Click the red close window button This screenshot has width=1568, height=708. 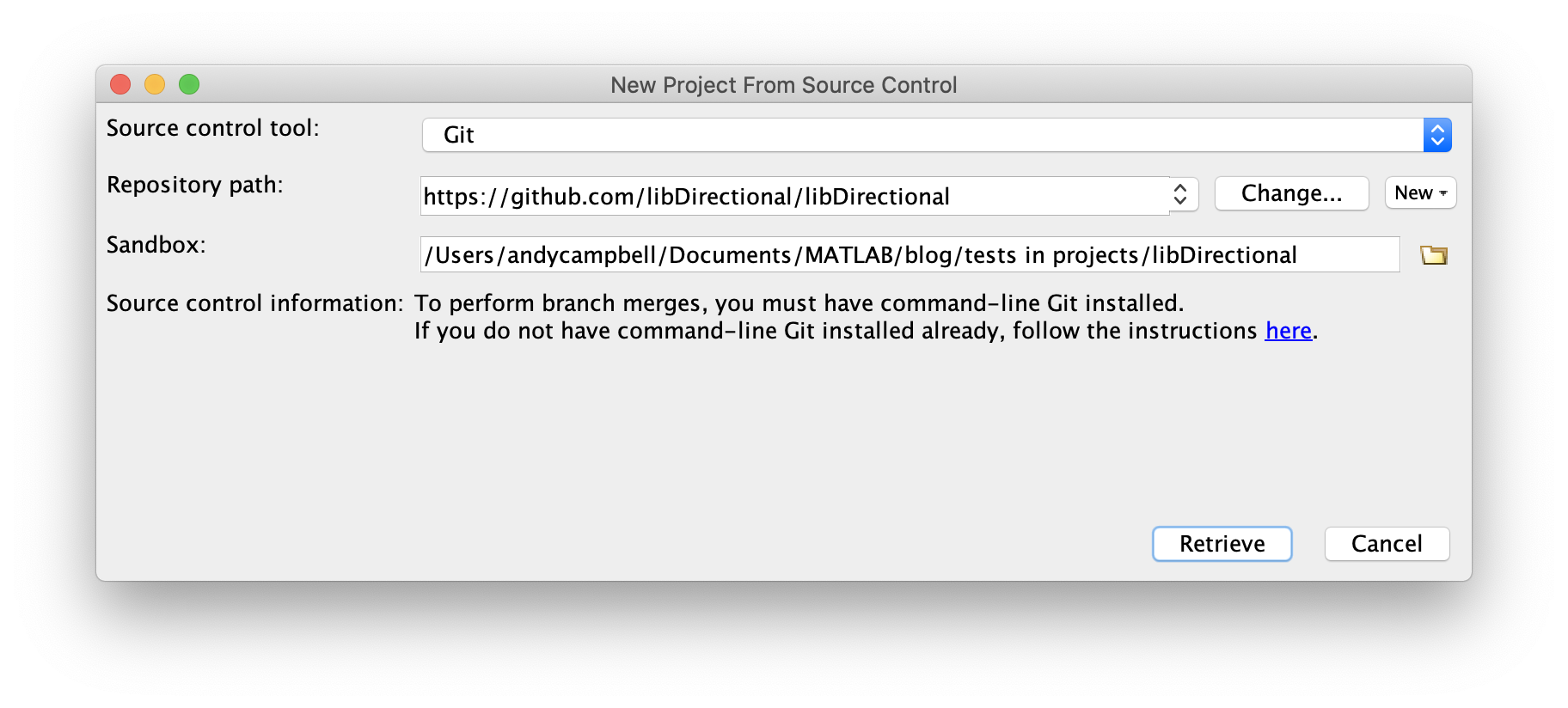tap(120, 84)
